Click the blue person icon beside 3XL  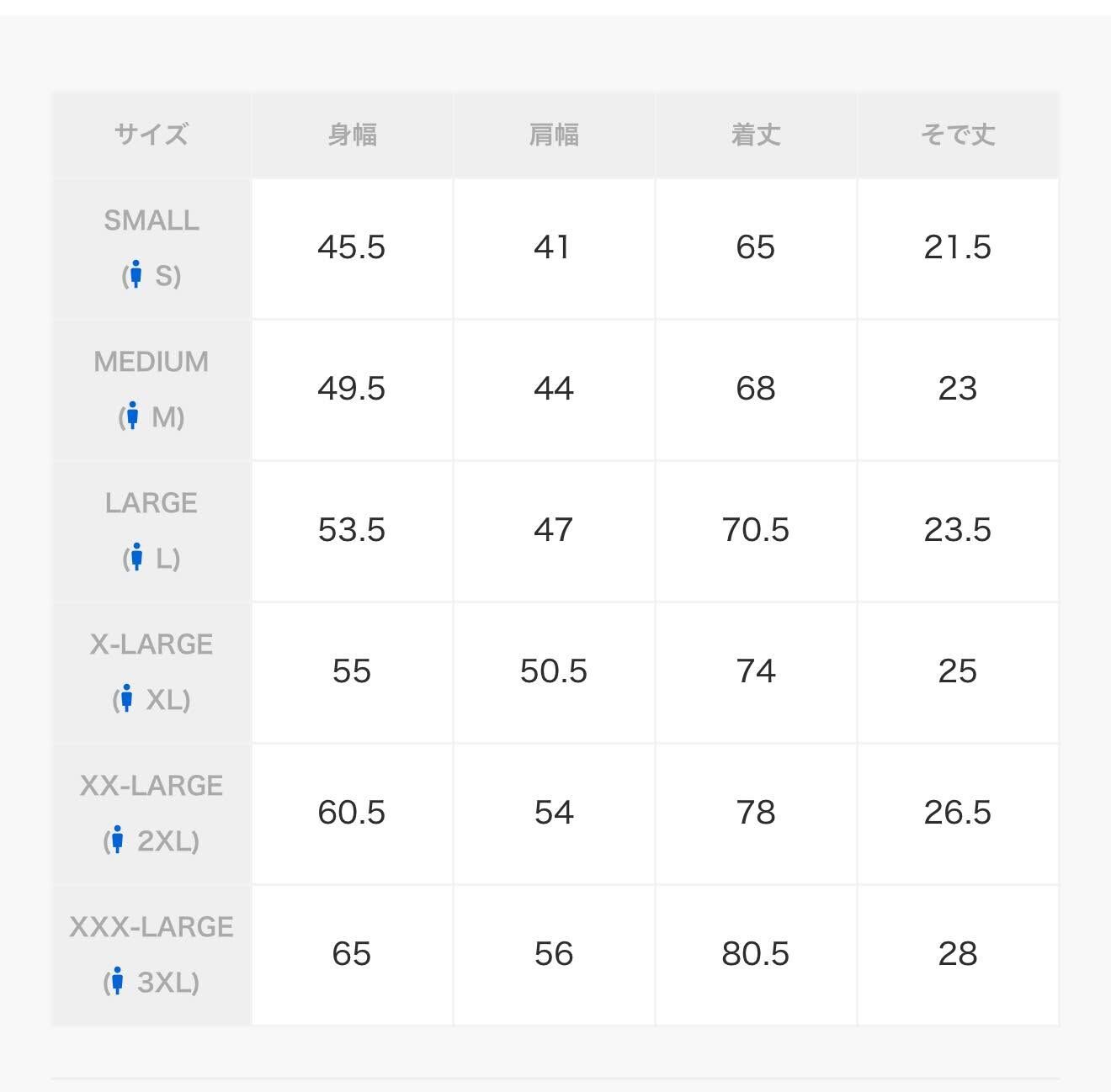tap(118, 982)
